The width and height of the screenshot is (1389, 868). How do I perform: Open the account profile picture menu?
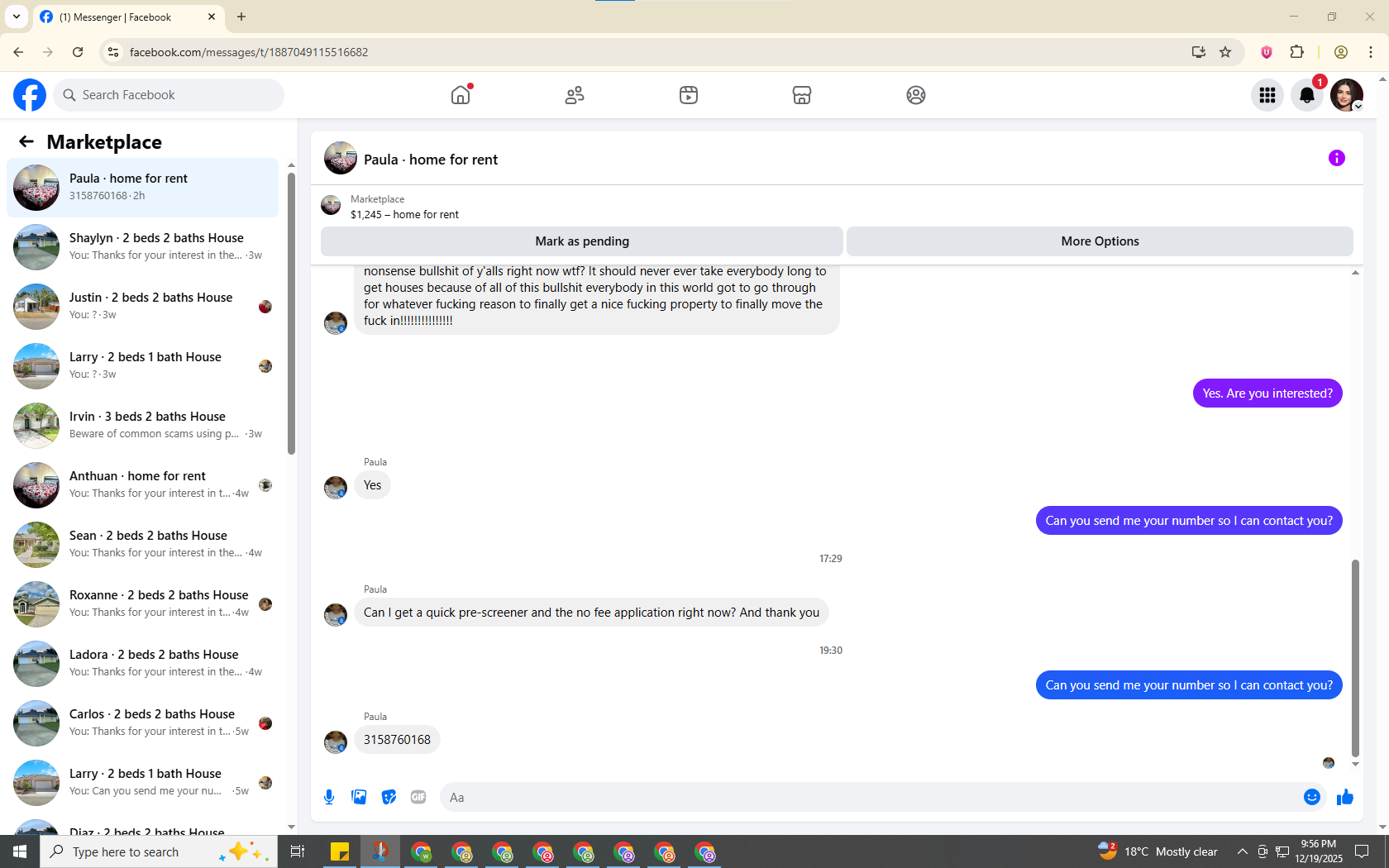pos(1347,95)
